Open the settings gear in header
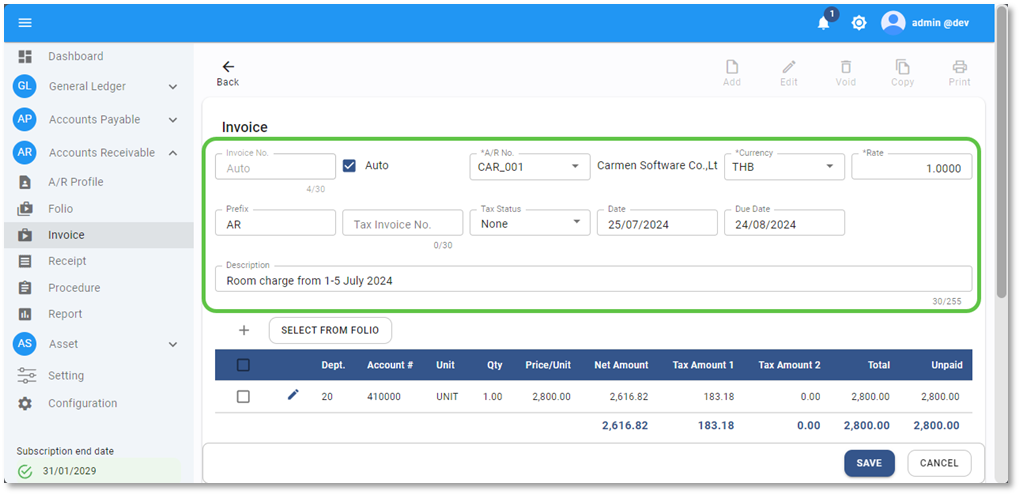 (858, 23)
